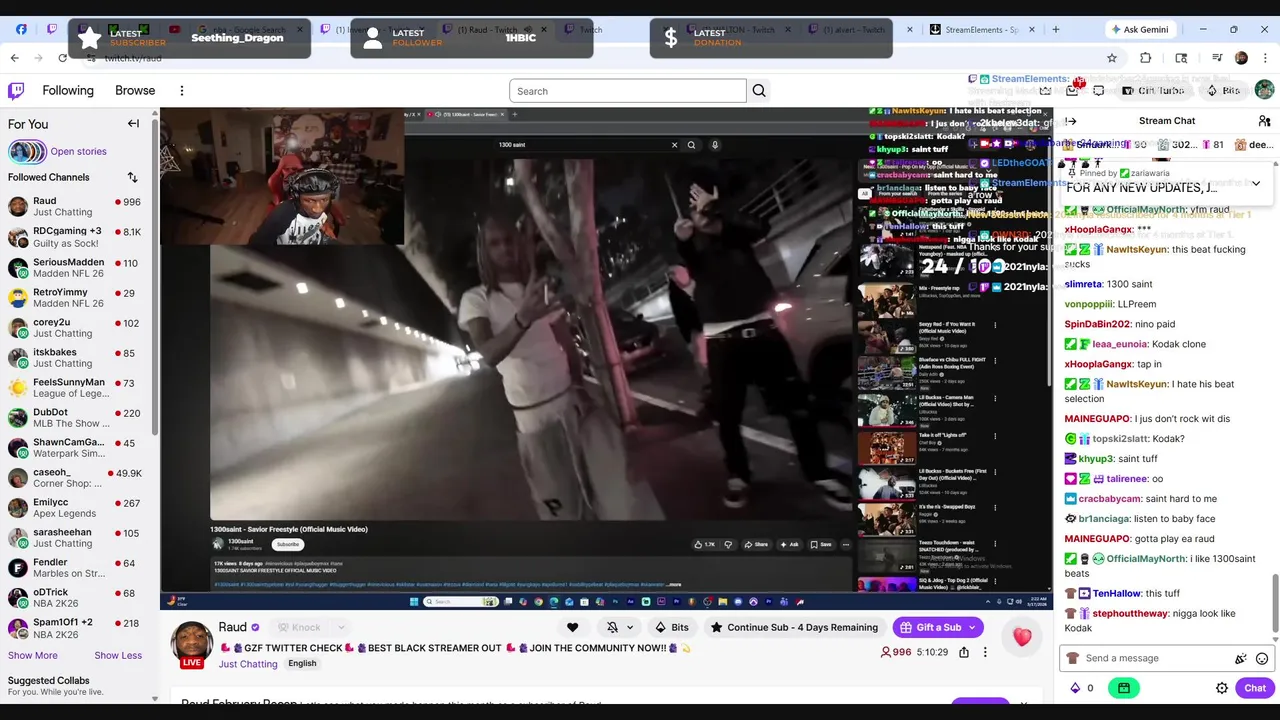Open the celebration party popper icon in chat

[x=1241, y=658]
